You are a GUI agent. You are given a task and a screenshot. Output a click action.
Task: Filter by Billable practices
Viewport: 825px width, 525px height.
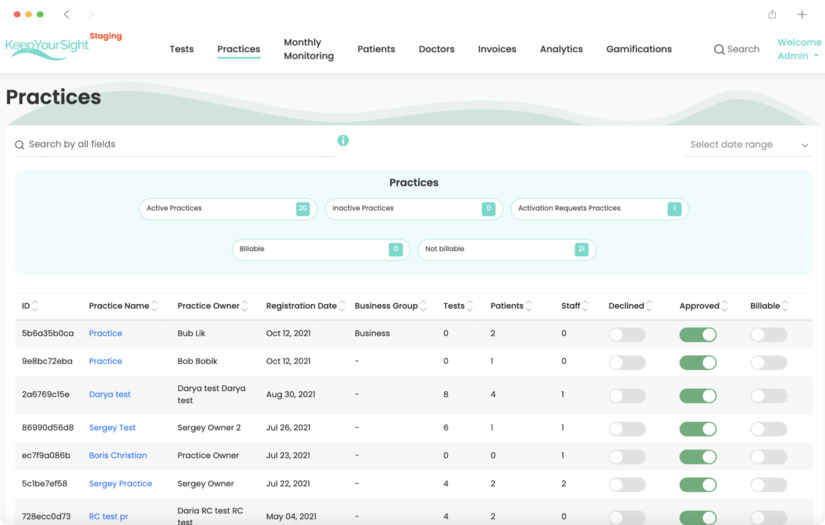click(x=321, y=249)
